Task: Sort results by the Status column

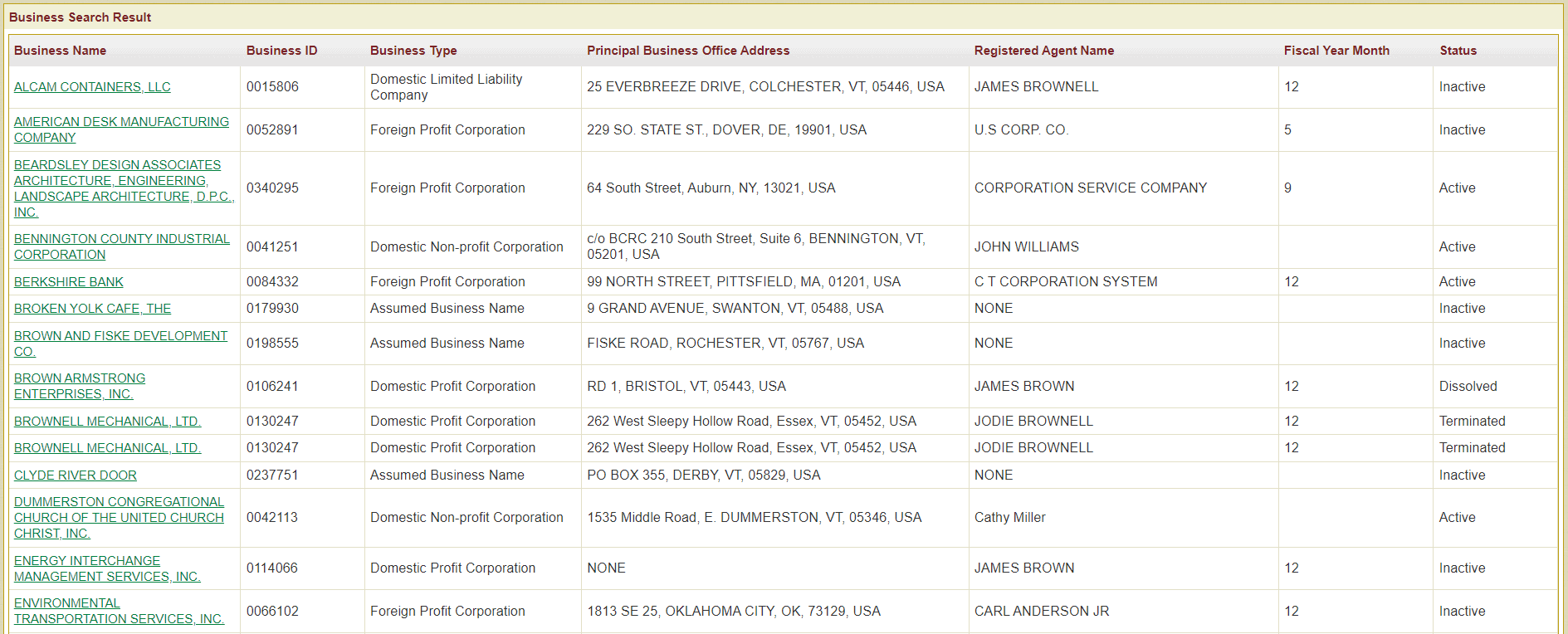Action: [1458, 51]
